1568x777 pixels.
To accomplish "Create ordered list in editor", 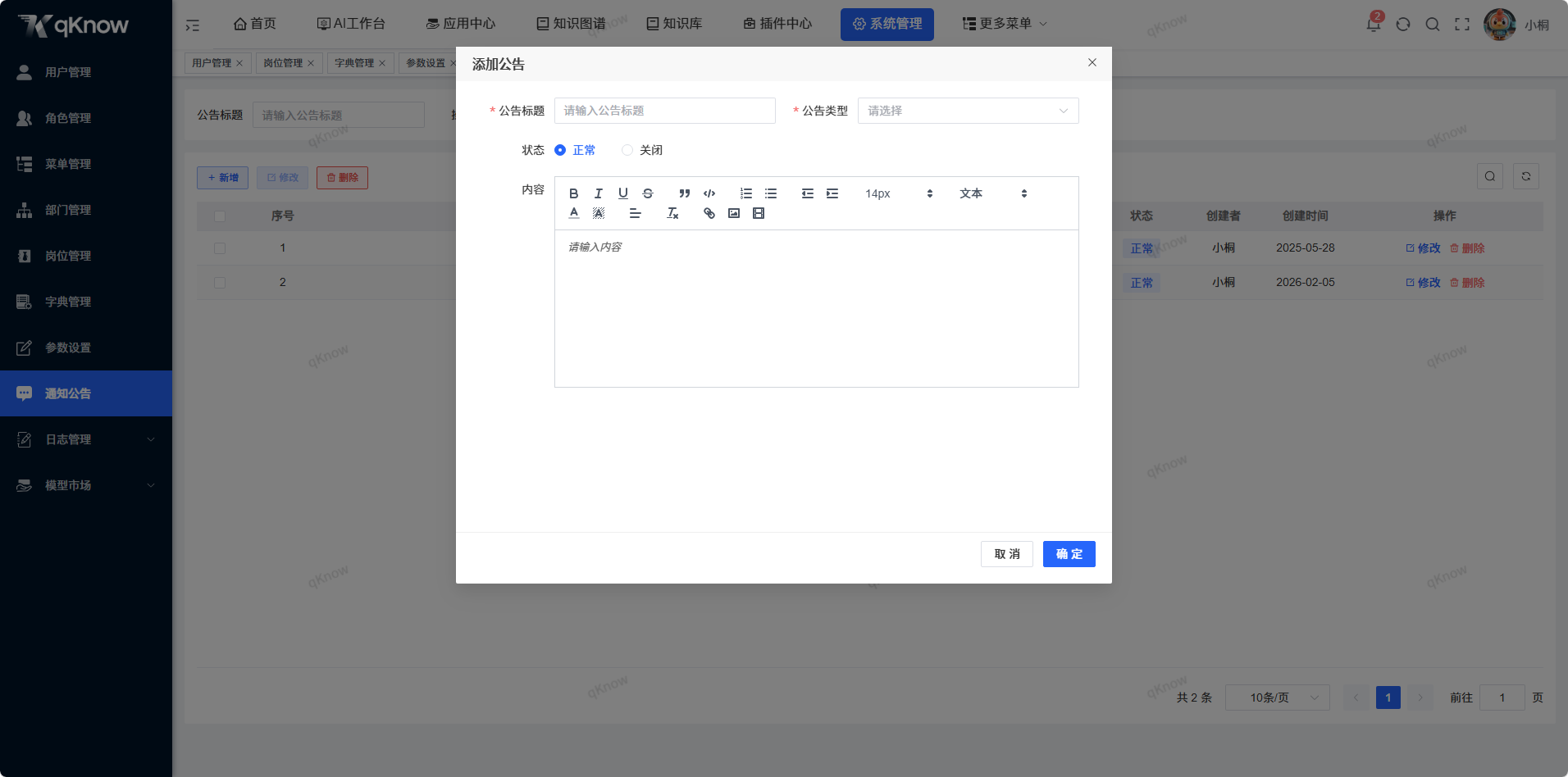I will [746, 193].
